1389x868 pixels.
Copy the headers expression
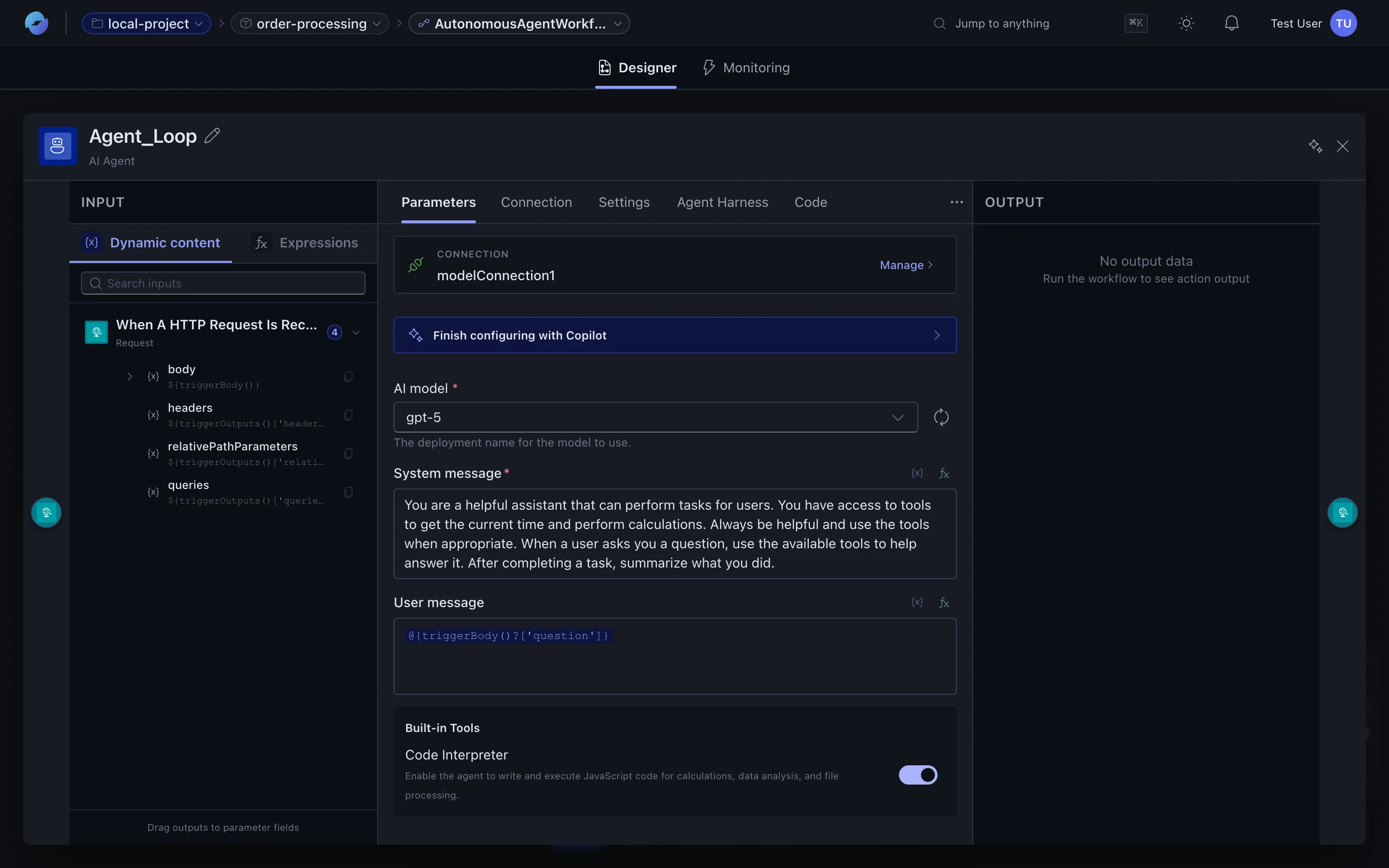point(348,415)
